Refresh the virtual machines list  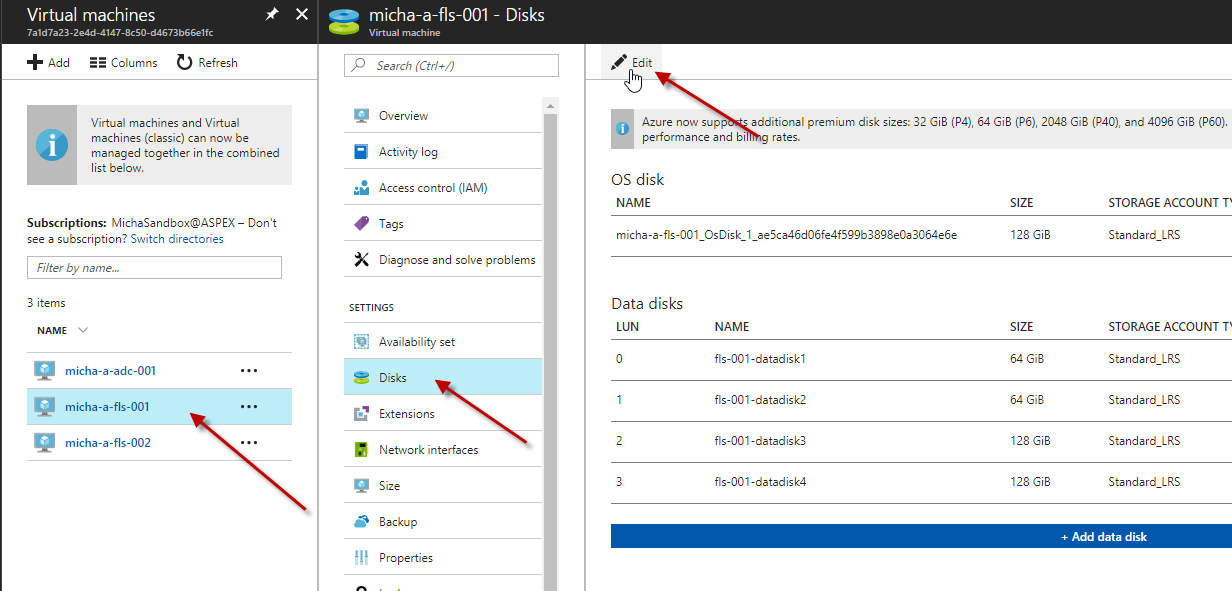click(x=207, y=62)
